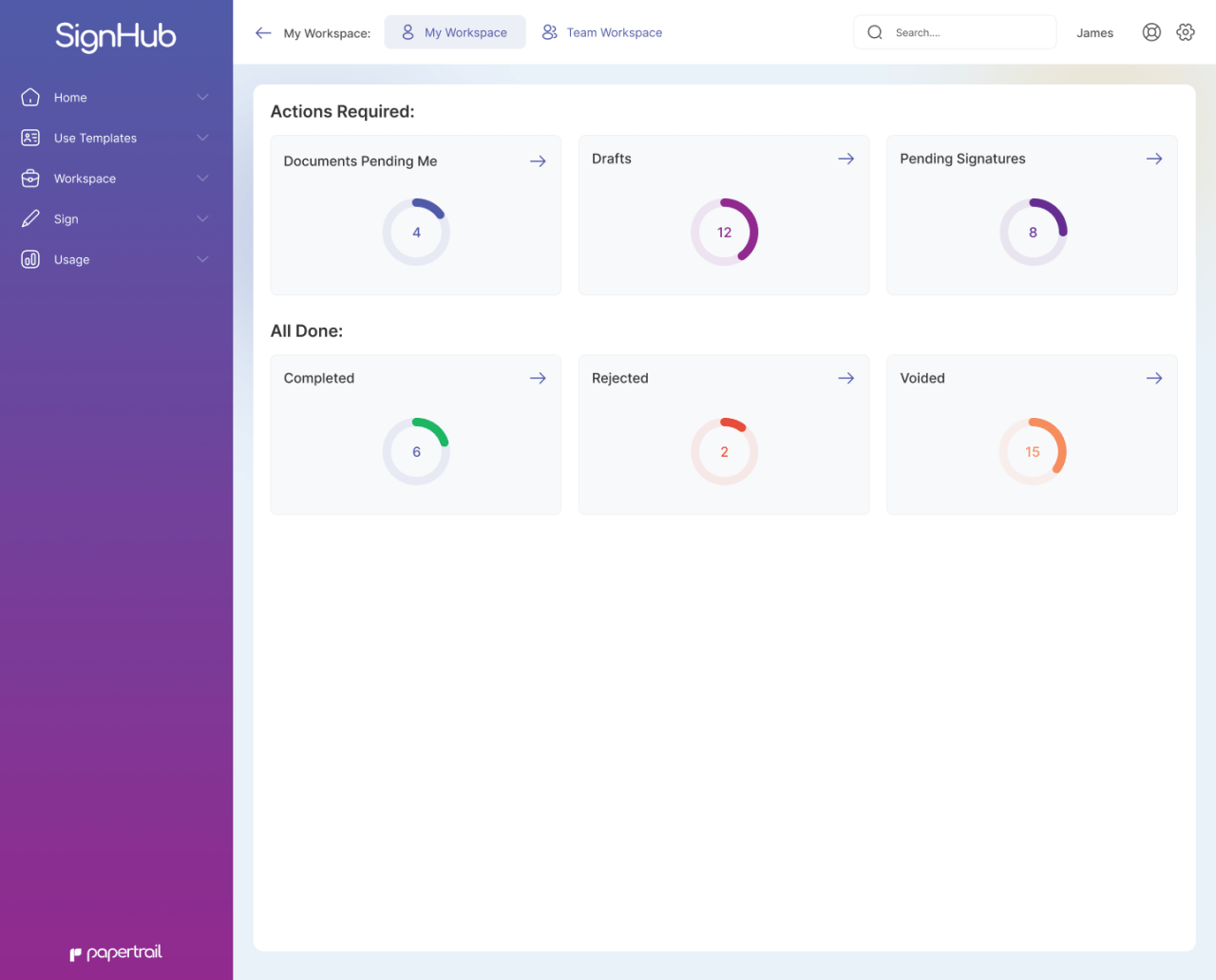Open Documents Pending Me via its arrow

[x=538, y=160]
